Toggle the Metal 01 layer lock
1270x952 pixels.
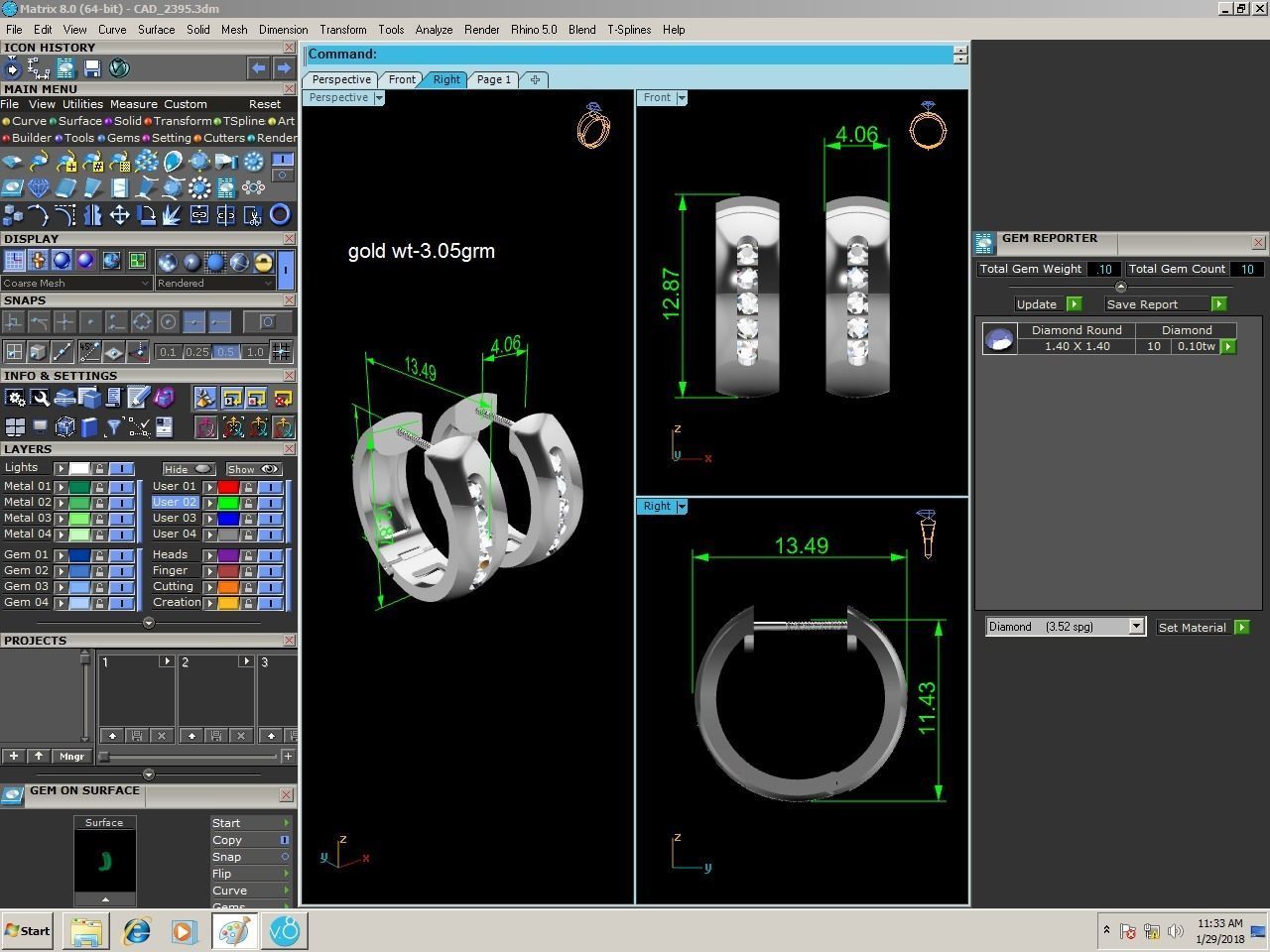coord(100,487)
